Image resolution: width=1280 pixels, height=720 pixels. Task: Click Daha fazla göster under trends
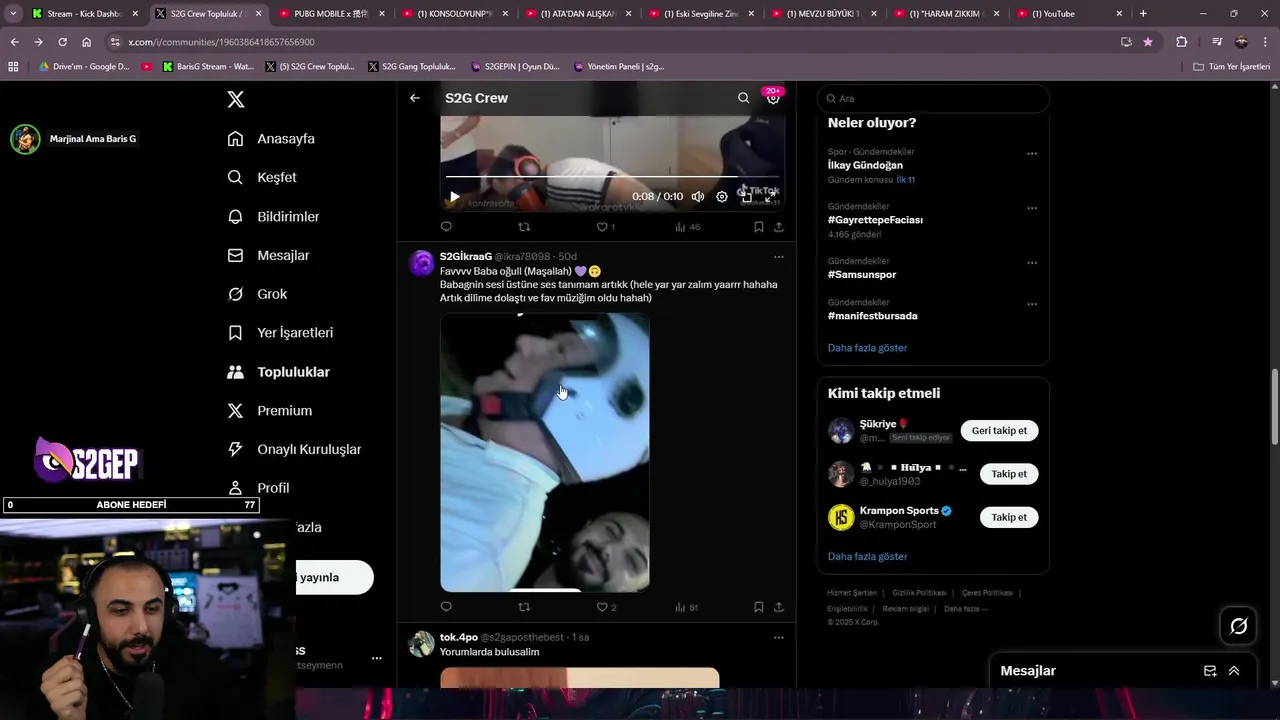coord(867,348)
